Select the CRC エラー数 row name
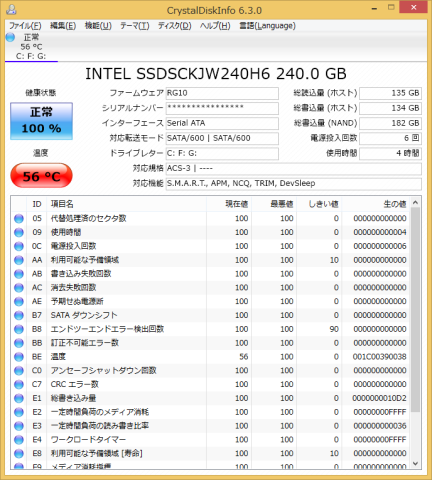The height and width of the screenshot is (480, 432). tap(75, 384)
